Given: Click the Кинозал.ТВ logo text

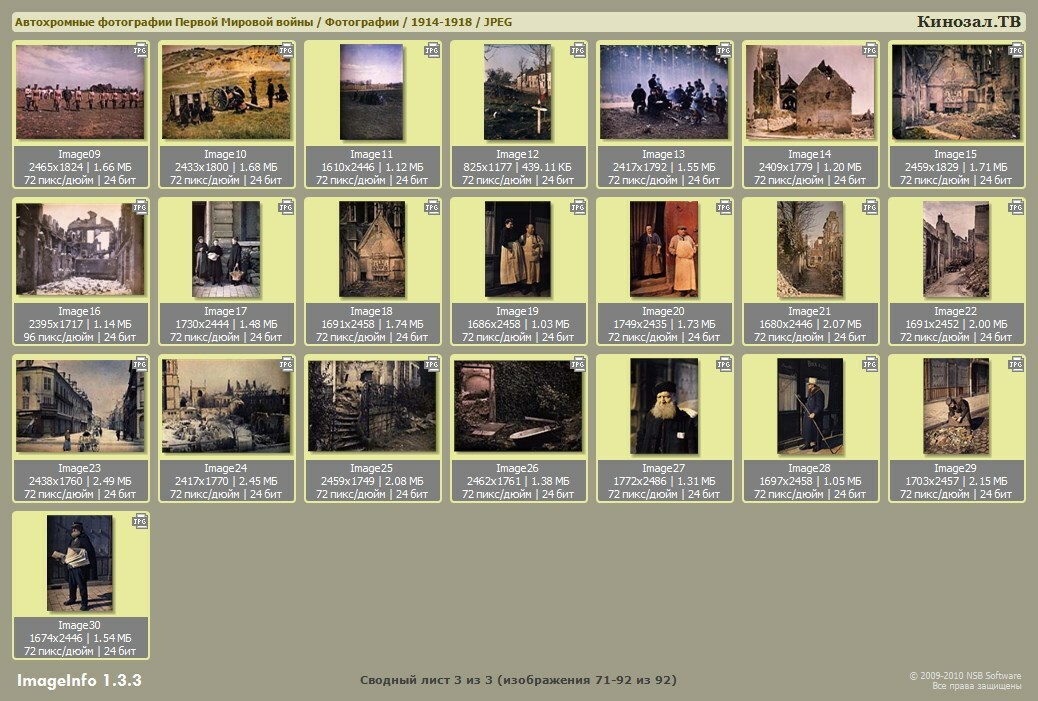Looking at the screenshot, I should pos(968,22).
